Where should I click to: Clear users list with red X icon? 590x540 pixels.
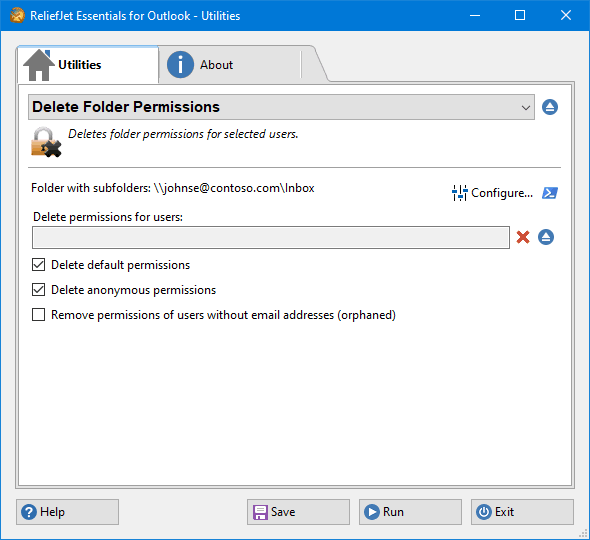523,237
